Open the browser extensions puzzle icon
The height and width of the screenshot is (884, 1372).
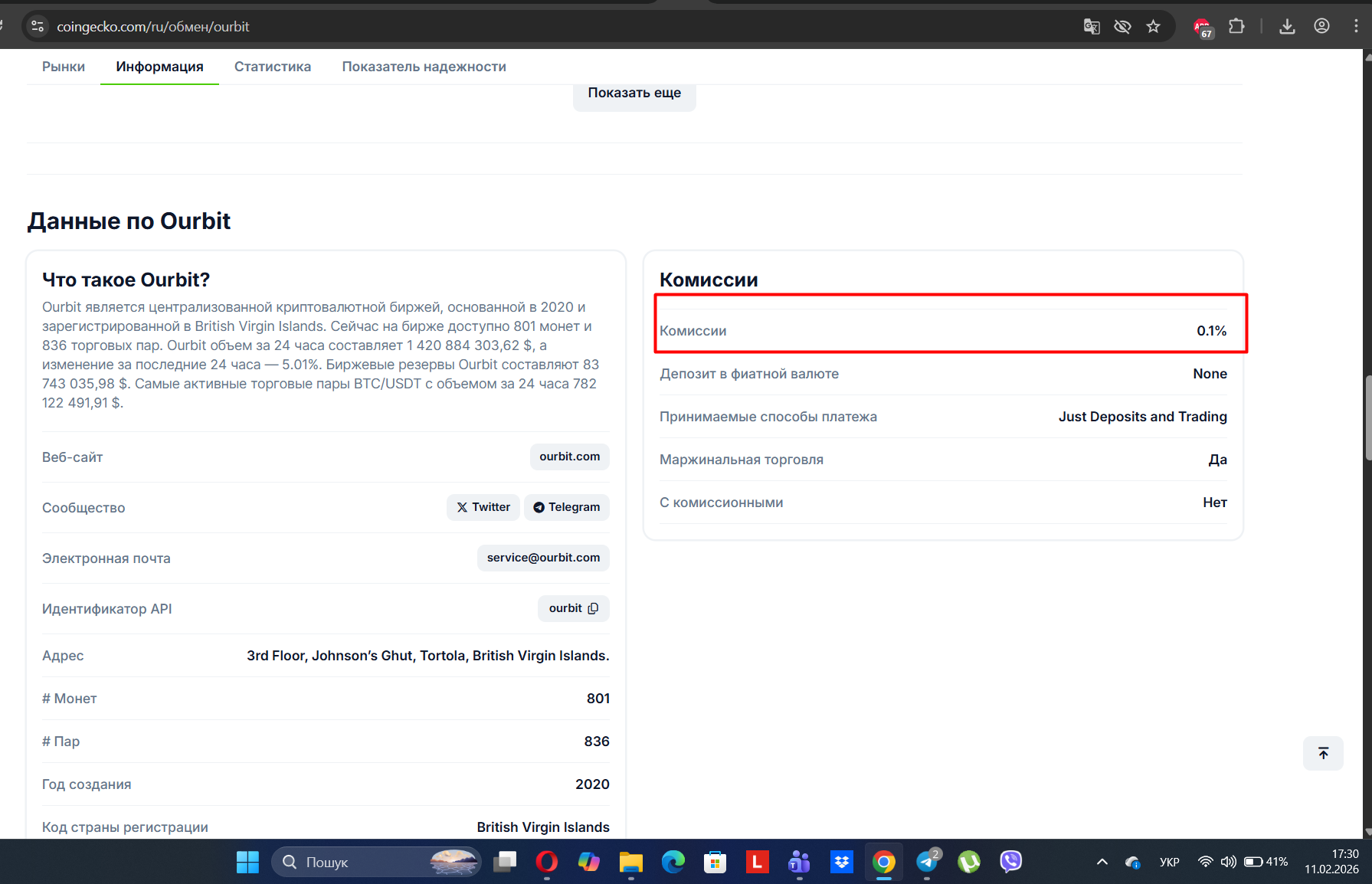tap(1236, 27)
